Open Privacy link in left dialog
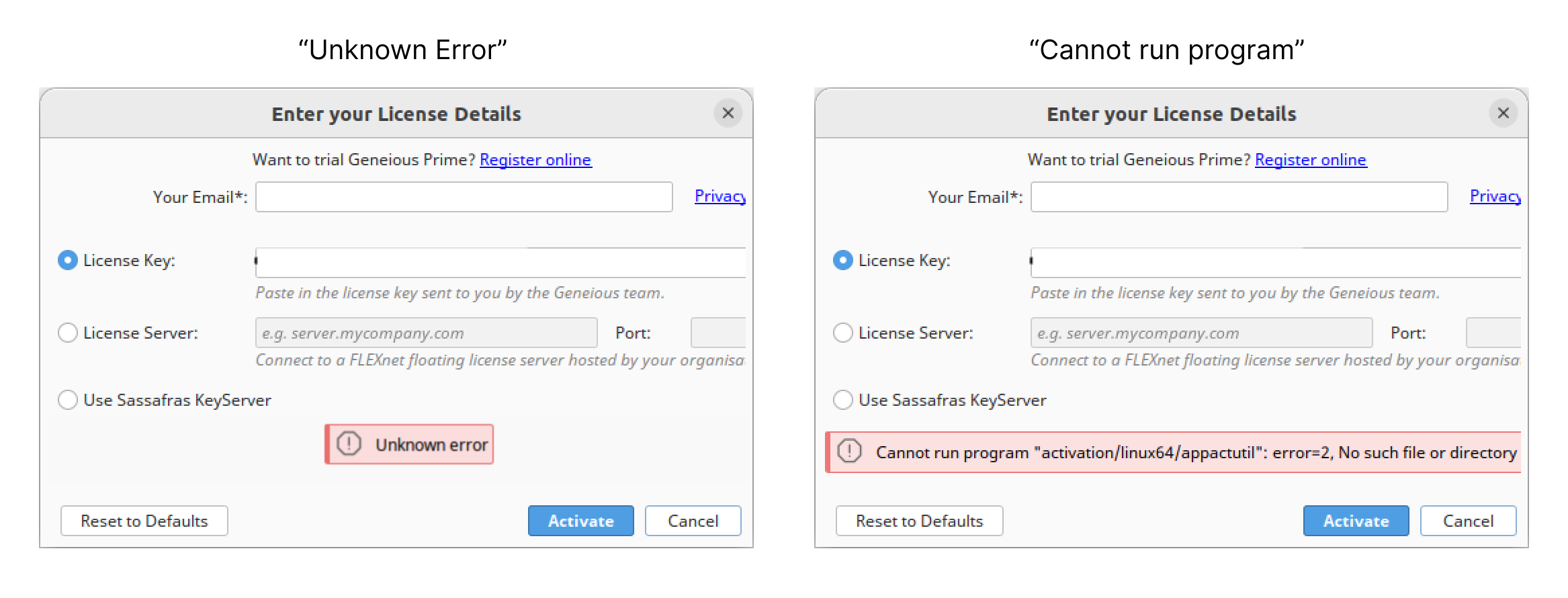 pos(720,196)
